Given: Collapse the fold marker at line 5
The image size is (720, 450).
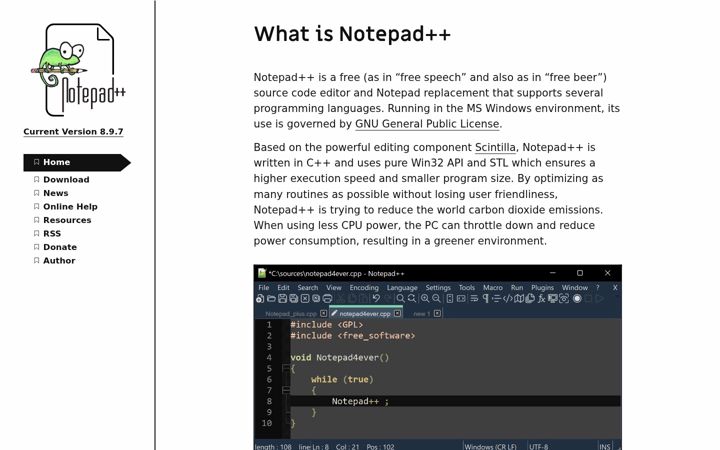Looking at the screenshot, I should coord(286,368).
